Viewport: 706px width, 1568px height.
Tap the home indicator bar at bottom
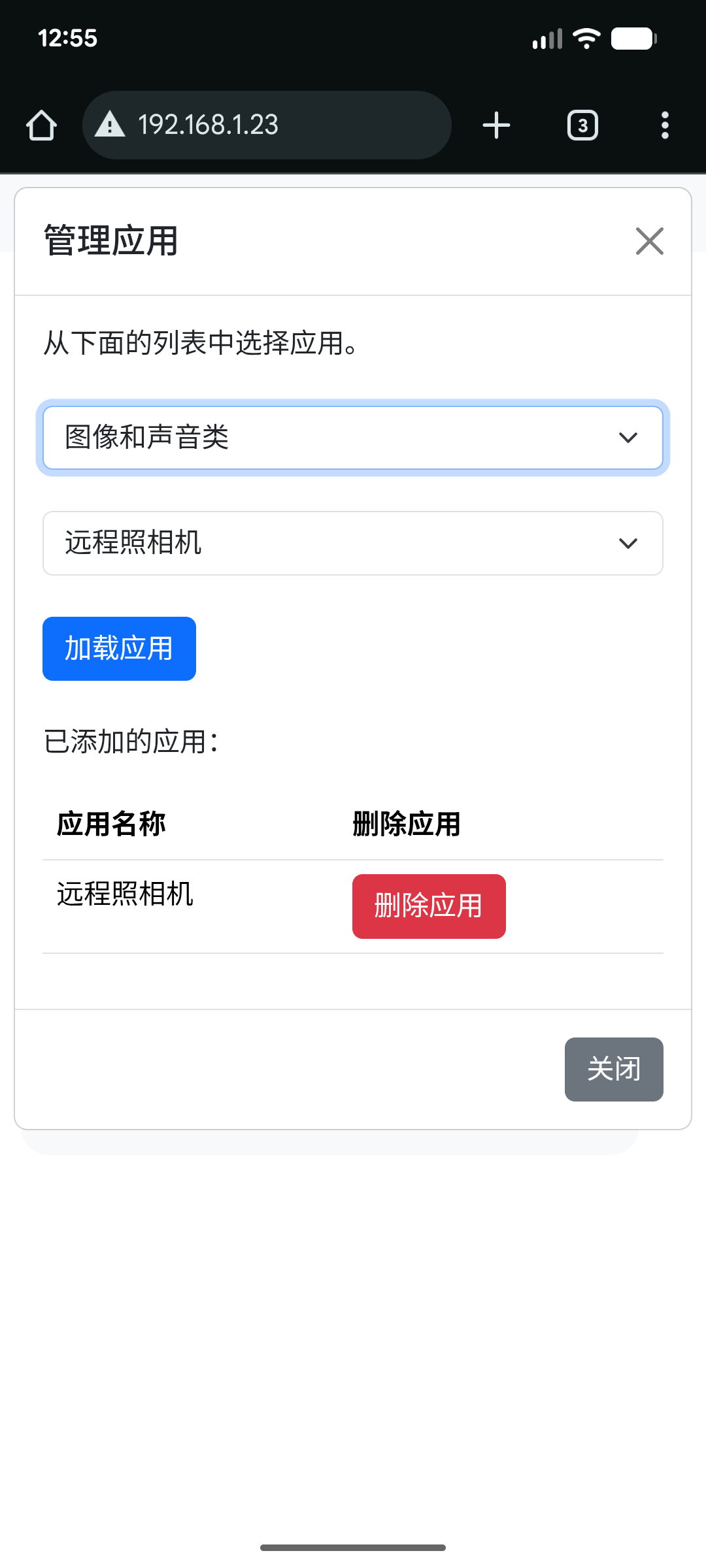coord(353,1547)
